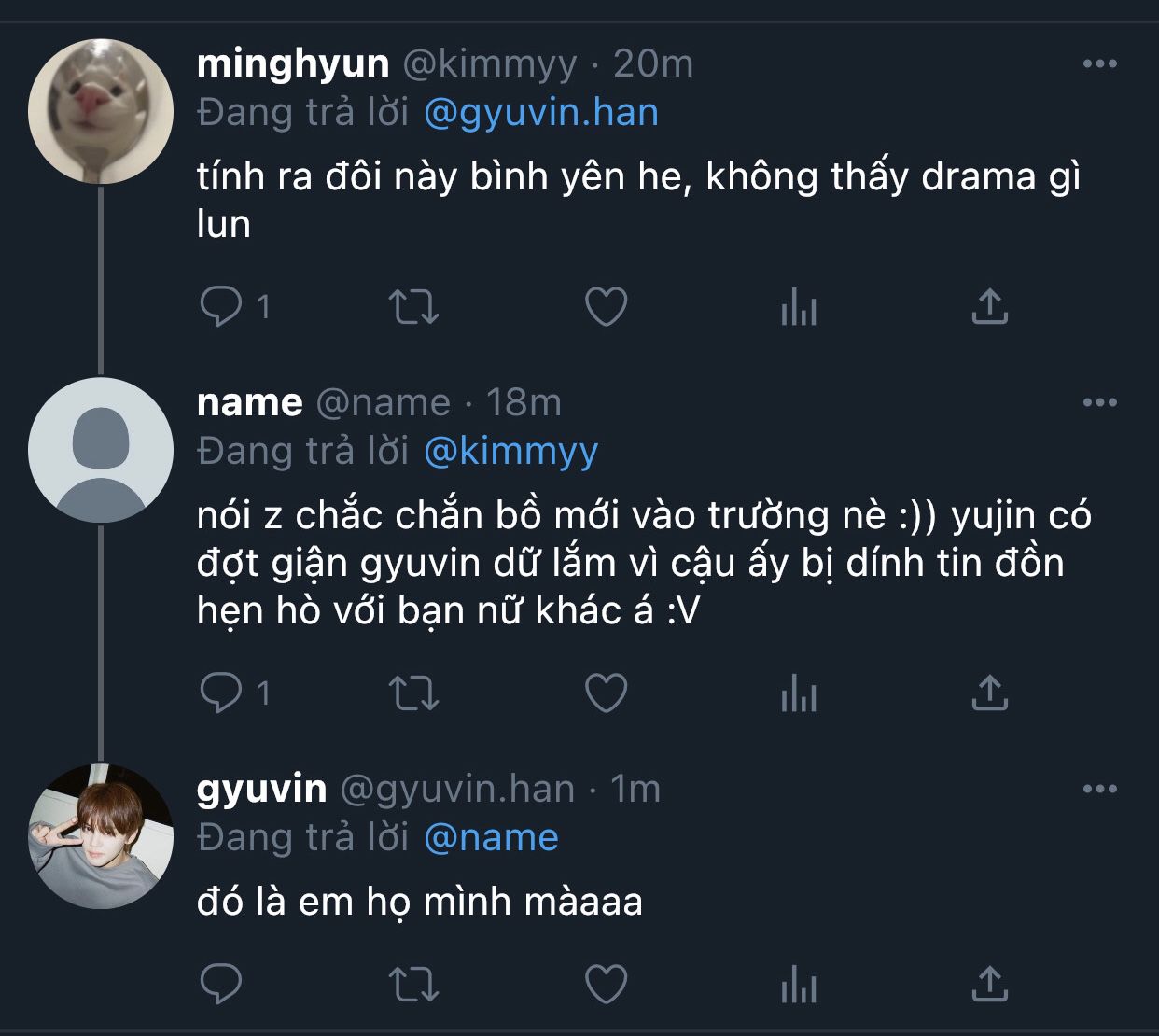Image resolution: width=1159 pixels, height=1036 pixels.
Task: Like minghyun's reply with the heart icon
Action: (606, 306)
